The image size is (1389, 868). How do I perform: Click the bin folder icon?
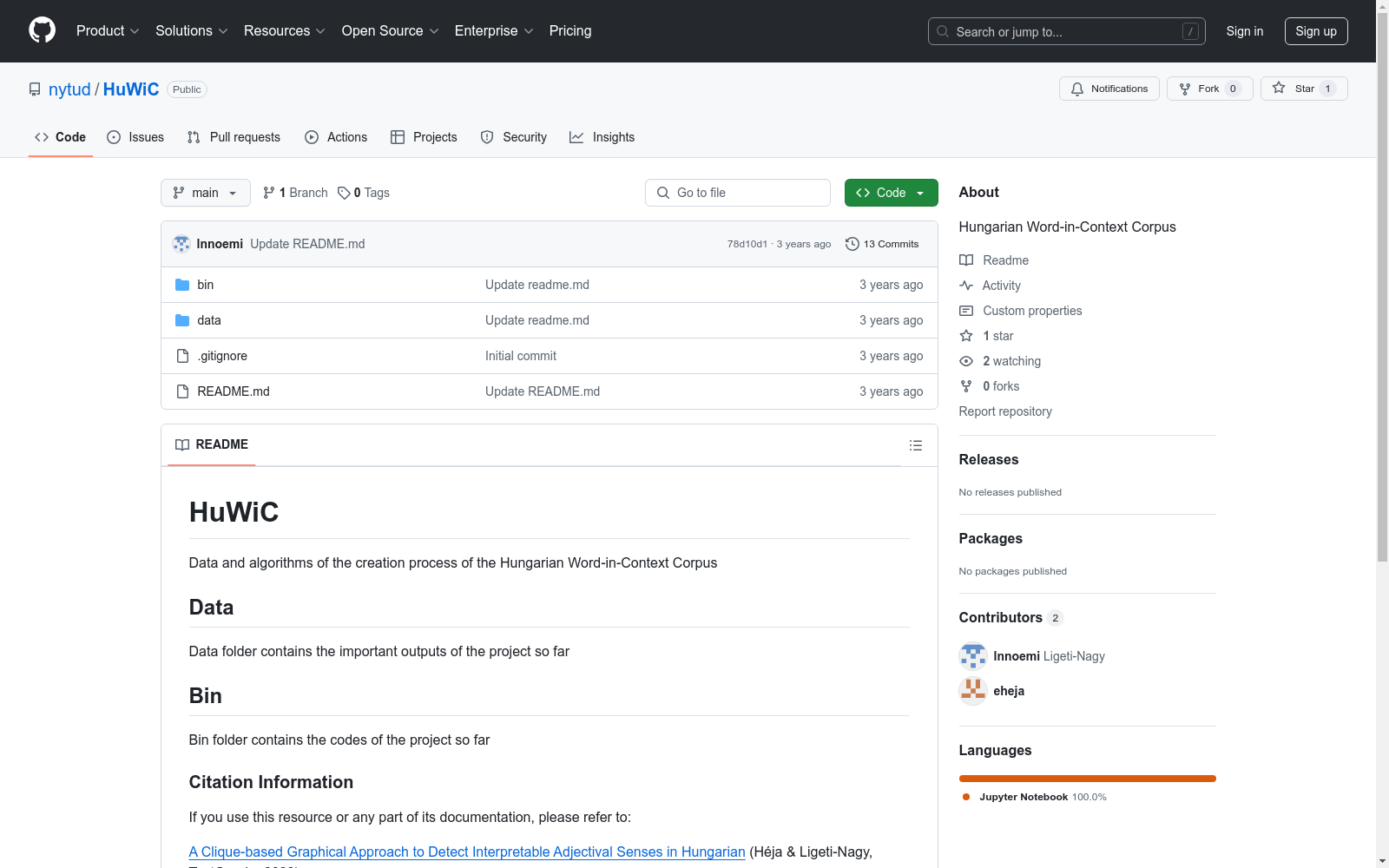tap(182, 285)
